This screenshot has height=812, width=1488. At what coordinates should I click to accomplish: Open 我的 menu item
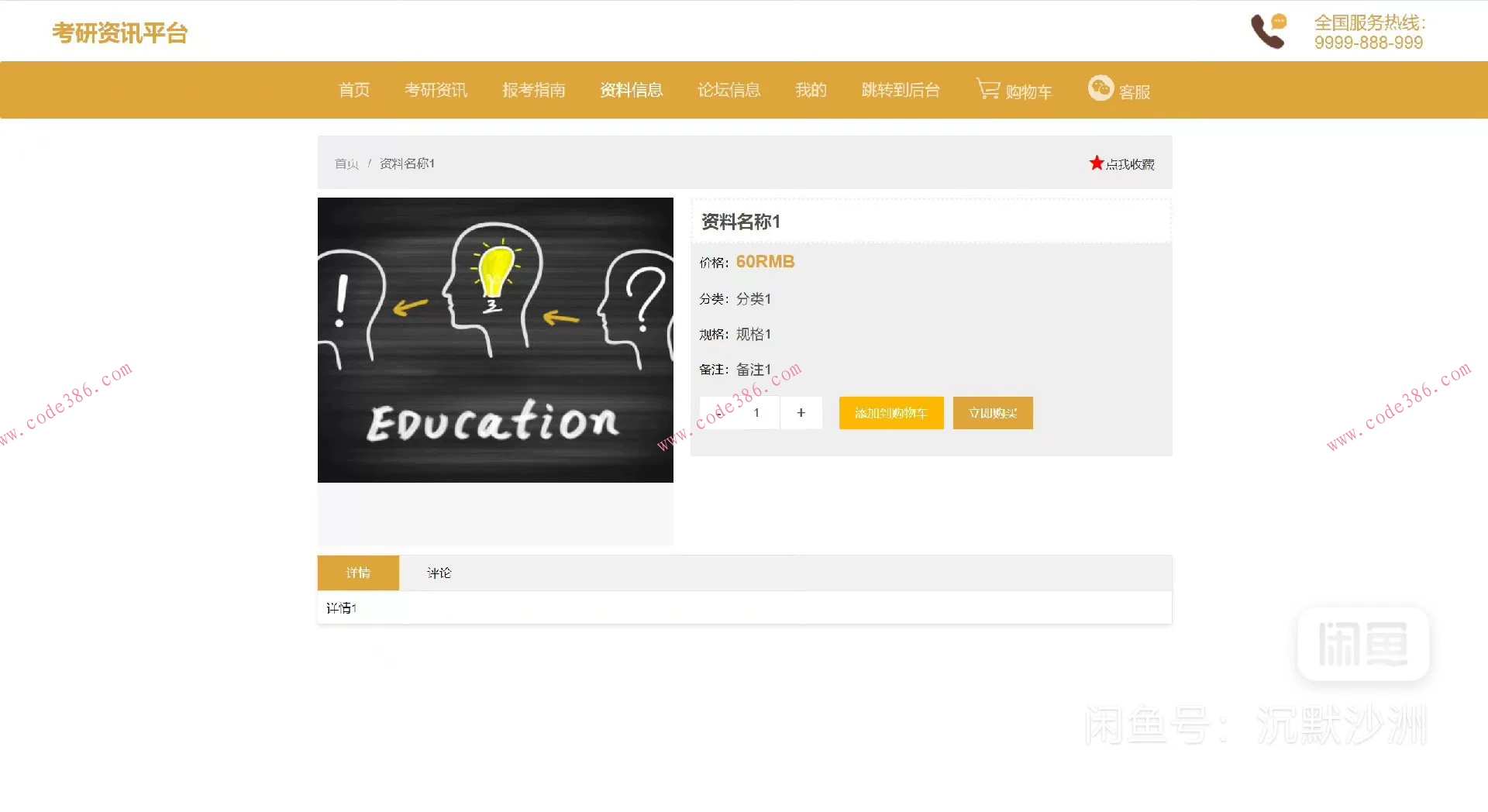click(x=811, y=90)
